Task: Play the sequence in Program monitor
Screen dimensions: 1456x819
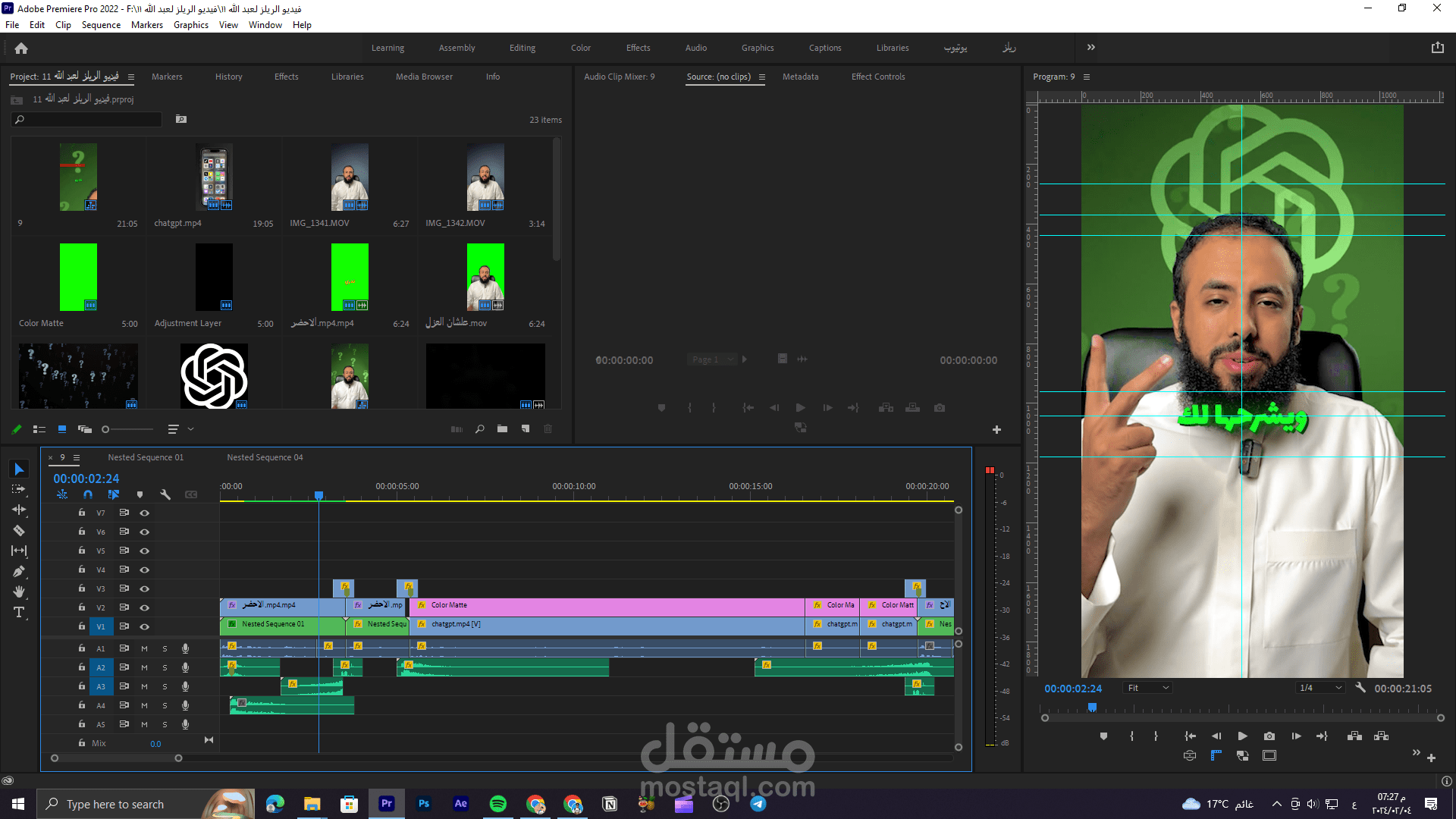Action: tap(1242, 736)
